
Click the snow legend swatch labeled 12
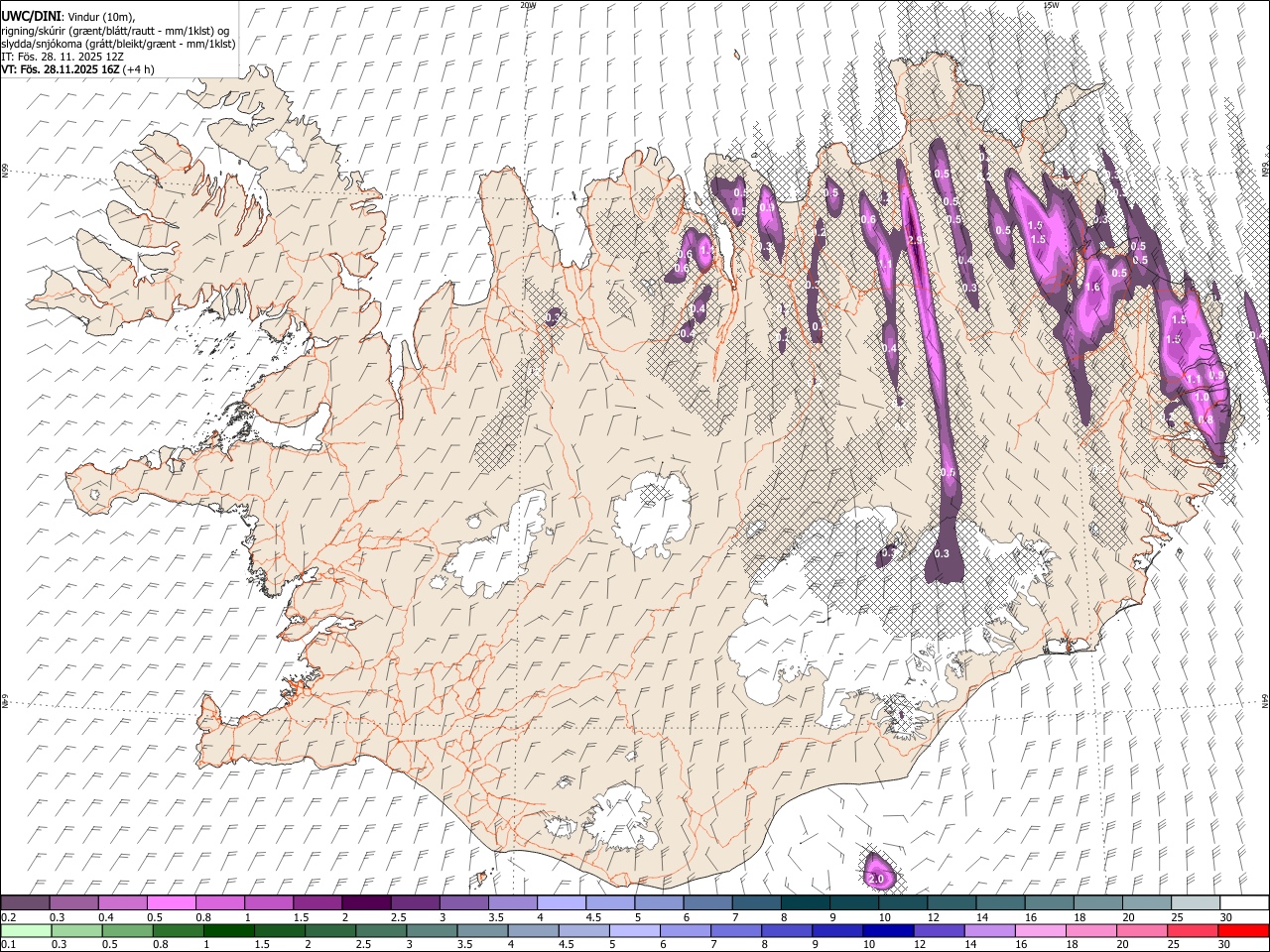[952, 903]
